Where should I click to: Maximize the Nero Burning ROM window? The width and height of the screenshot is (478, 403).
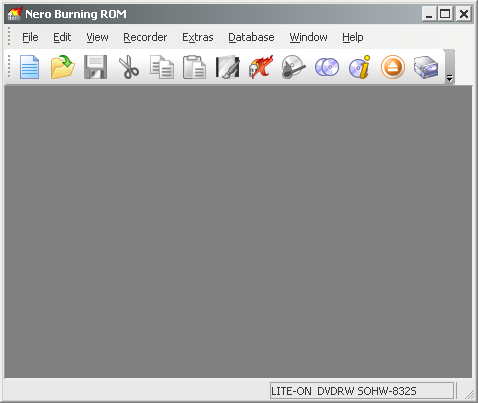445,14
